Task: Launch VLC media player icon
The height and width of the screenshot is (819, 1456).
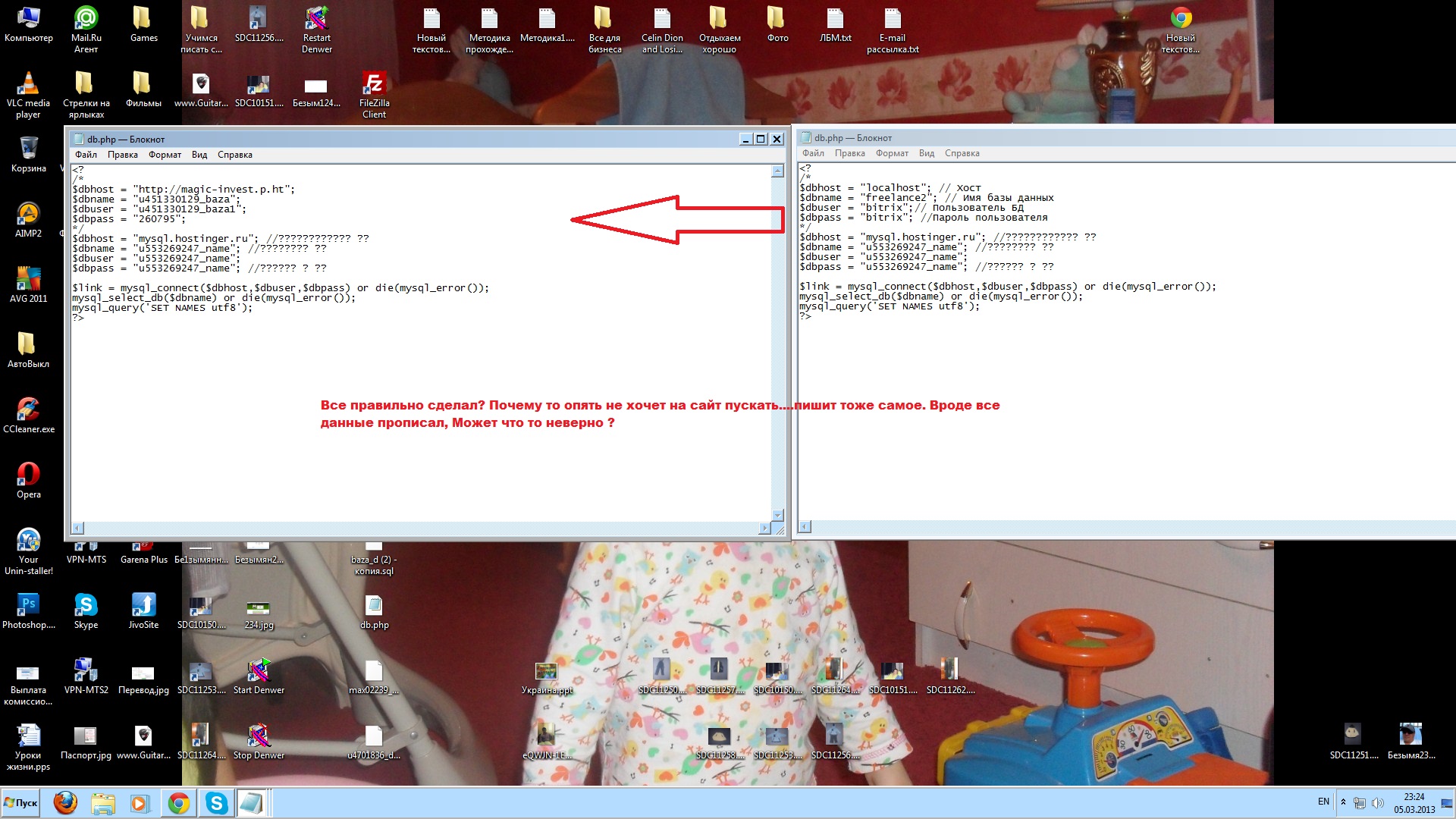Action: (x=28, y=86)
